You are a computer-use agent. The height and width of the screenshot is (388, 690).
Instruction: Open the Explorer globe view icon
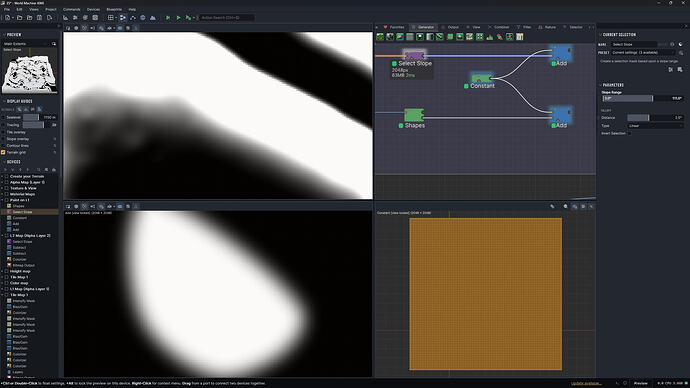(143, 18)
